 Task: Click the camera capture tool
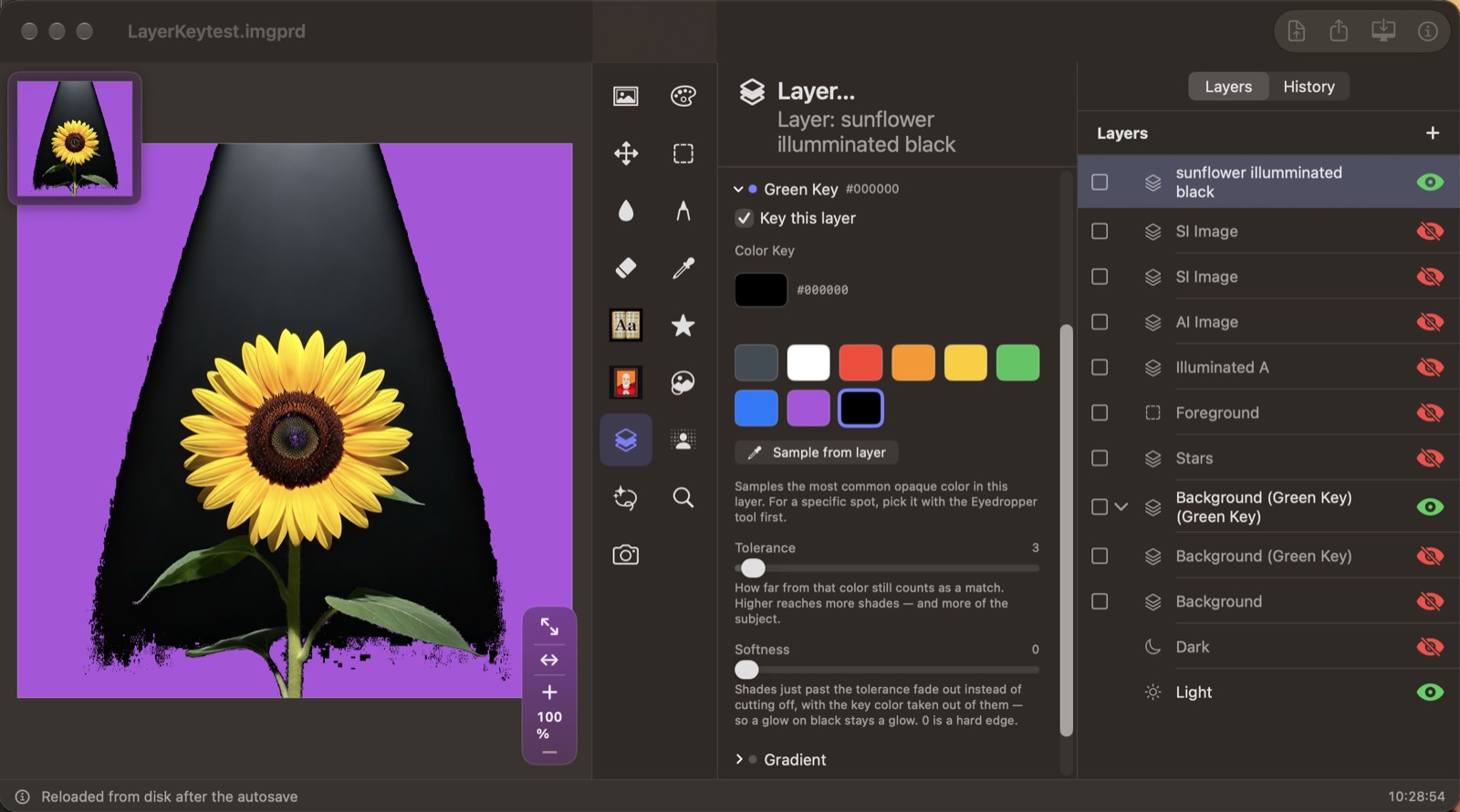coord(625,555)
